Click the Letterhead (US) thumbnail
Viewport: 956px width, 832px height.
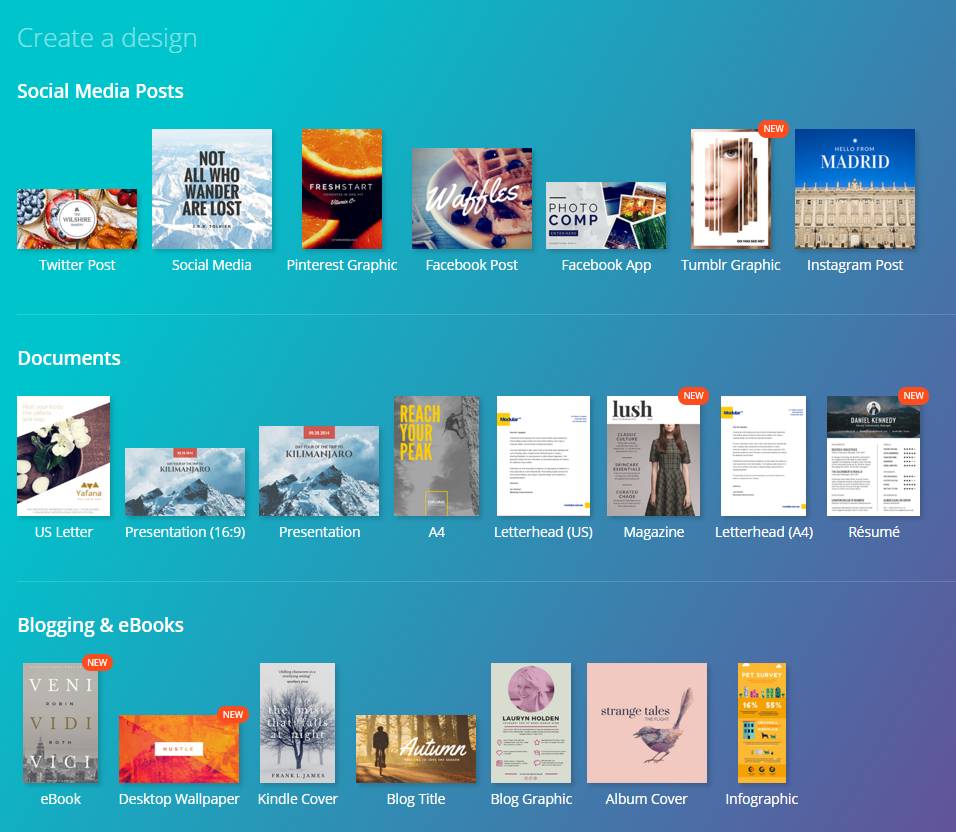point(543,456)
